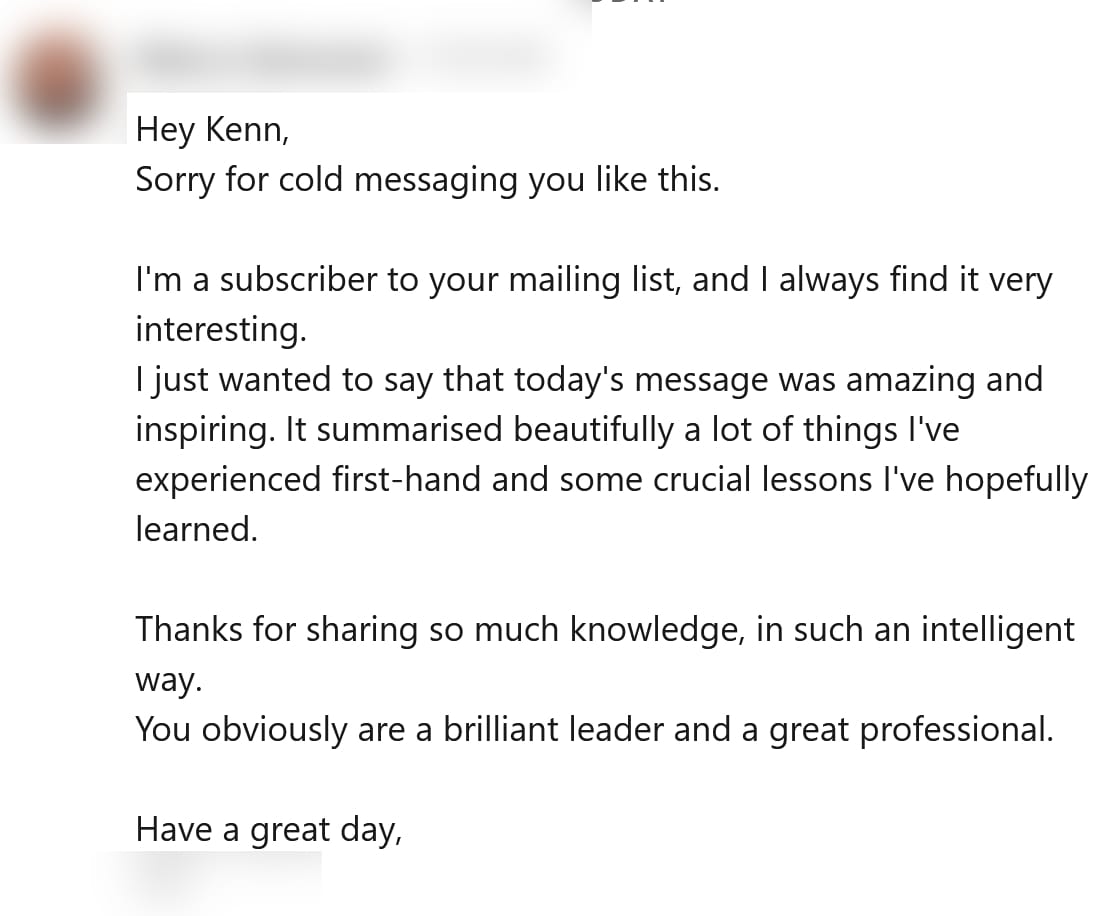
Task: Click the greeting line 'Hey Kenn,'
Action: click(x=212, y=130)
